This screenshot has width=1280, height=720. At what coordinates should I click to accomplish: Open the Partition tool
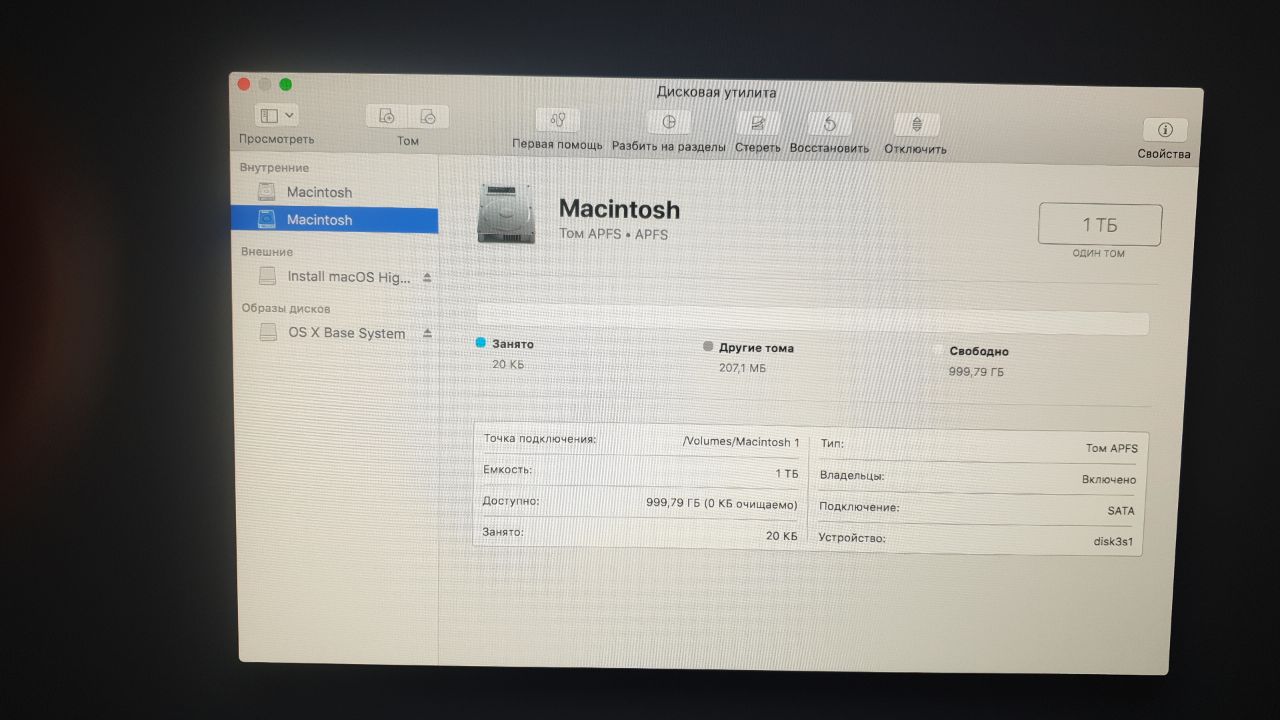click(x=669, y=122)
